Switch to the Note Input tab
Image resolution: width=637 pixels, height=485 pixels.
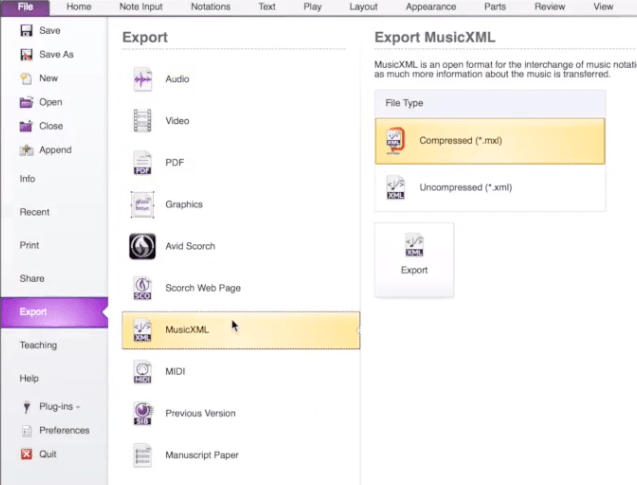141,7
